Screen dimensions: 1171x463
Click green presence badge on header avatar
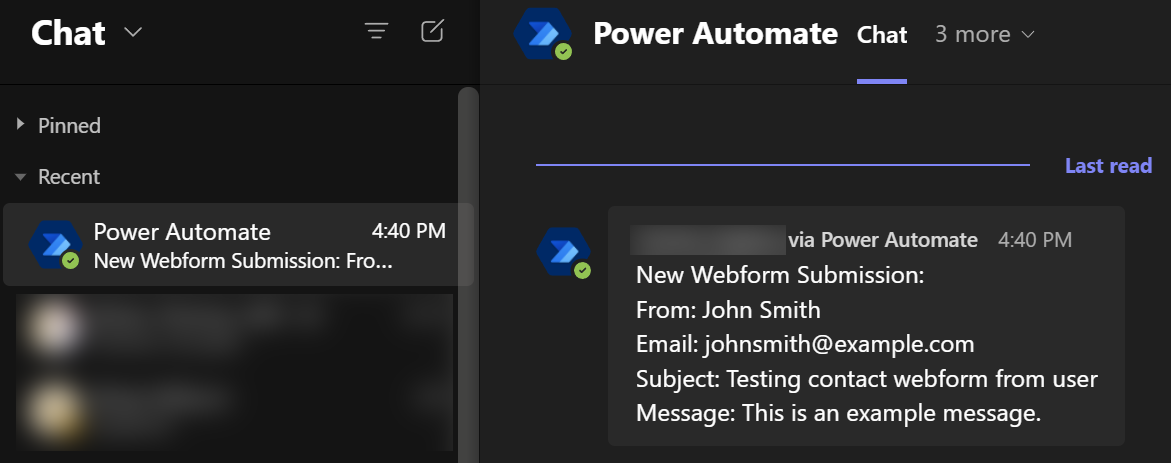click(x=564, y=51)
